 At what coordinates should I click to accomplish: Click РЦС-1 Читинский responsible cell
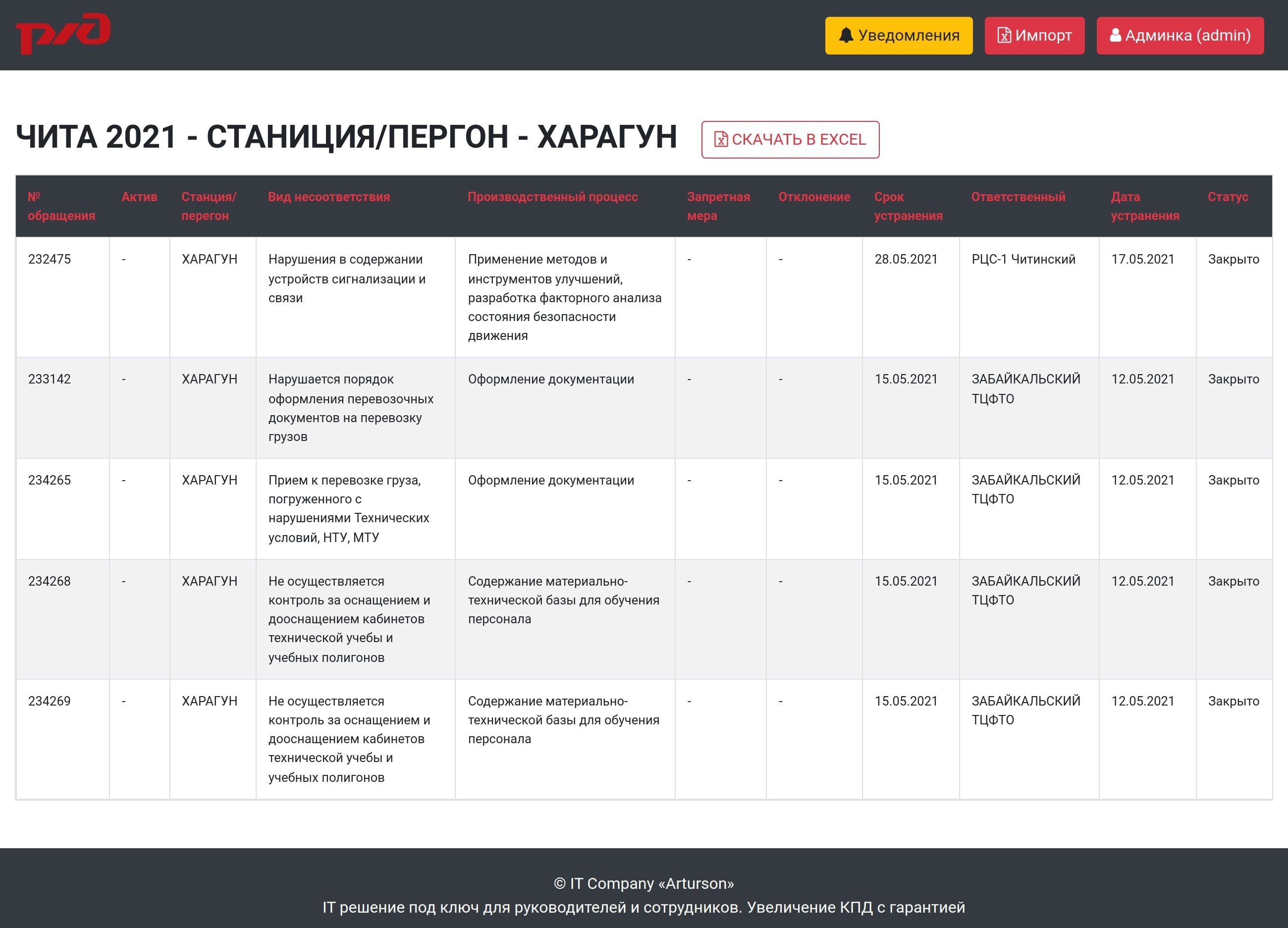pos(1023,260)
